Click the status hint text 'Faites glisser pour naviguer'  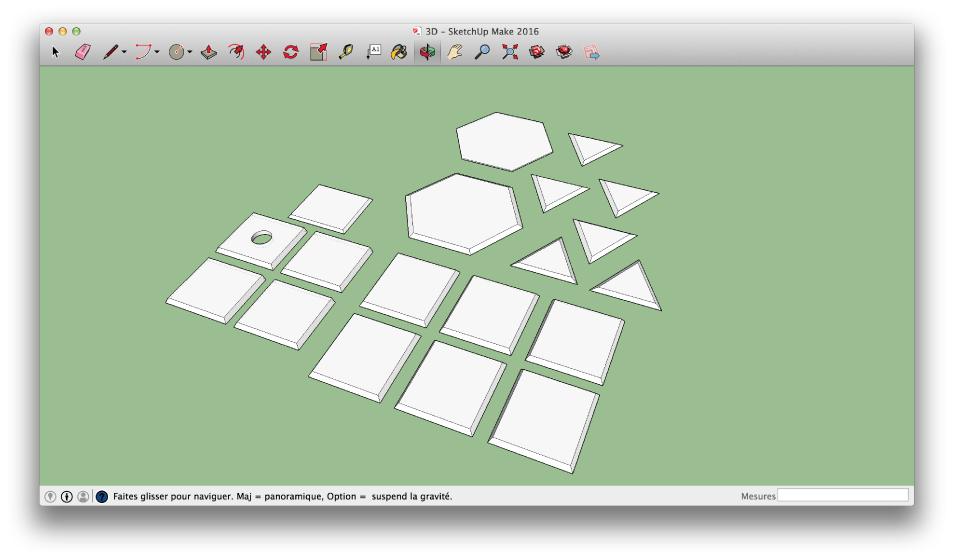[x=172, y=496]
